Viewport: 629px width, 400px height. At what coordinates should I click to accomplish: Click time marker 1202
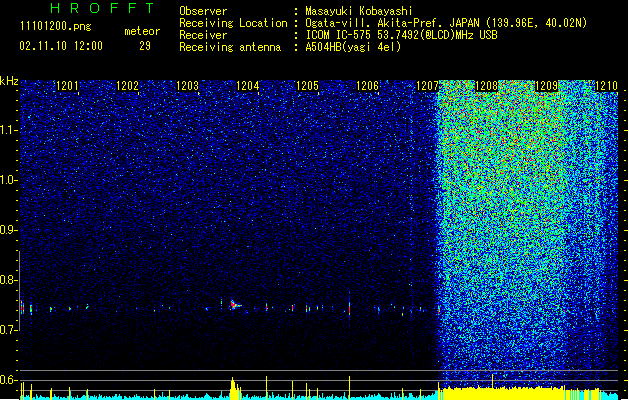tap(127, 86)
